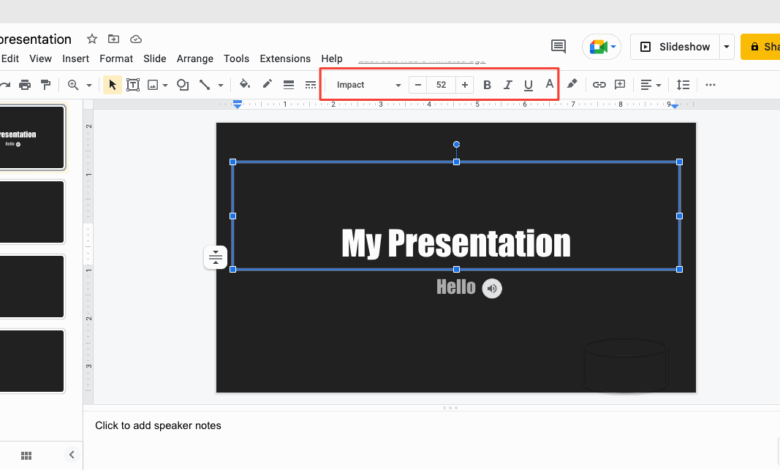Click the My Presentation title text
The width and height of the screenshot is (780, 470).
456,243
